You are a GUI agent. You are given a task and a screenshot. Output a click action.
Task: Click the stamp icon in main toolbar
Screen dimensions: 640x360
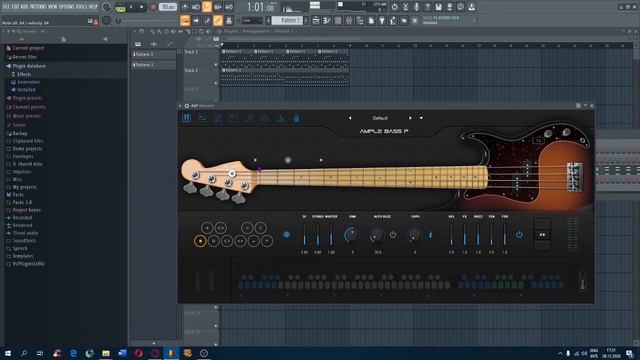click(229, 20)
